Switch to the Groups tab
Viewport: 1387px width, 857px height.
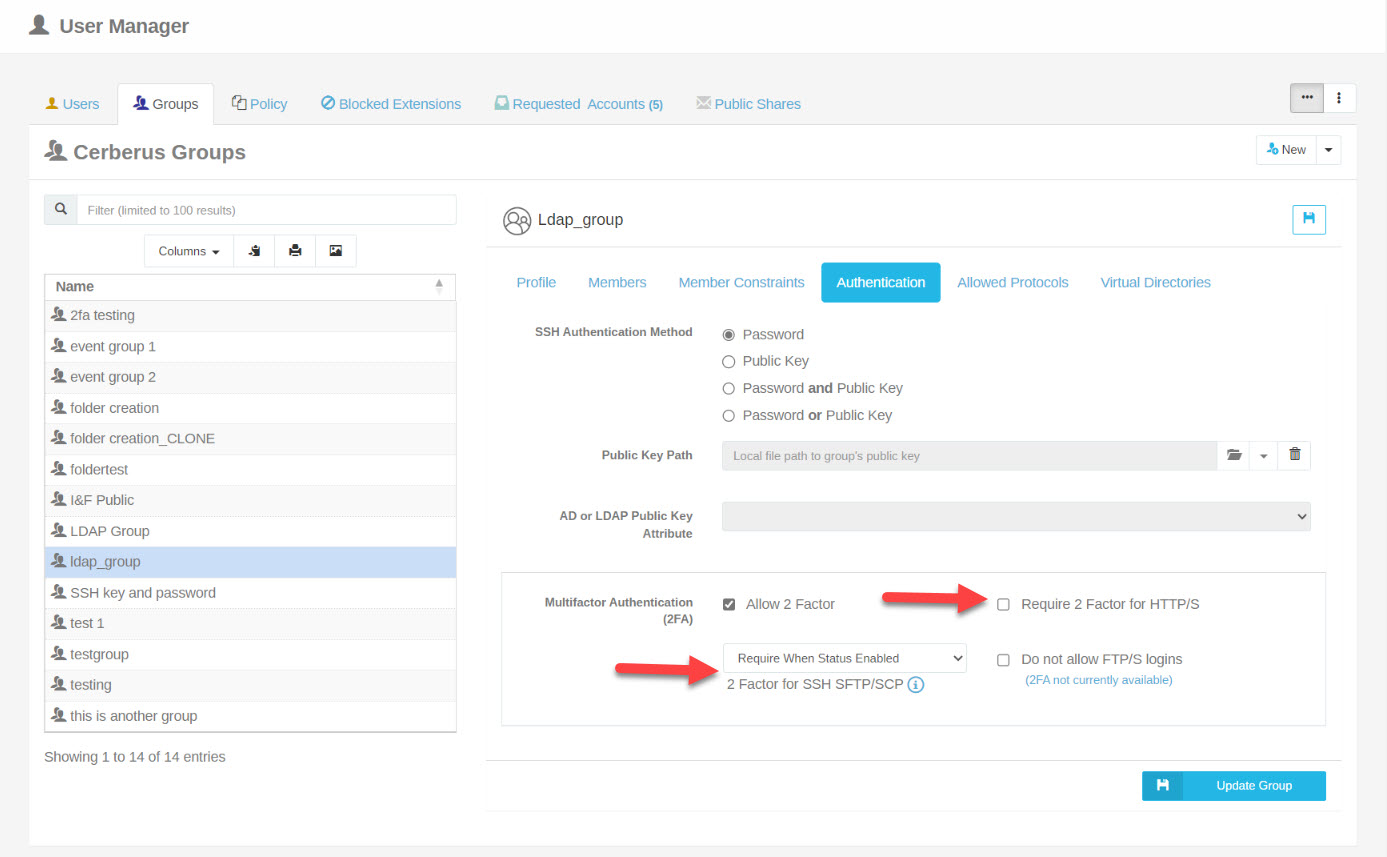pos(165,104)
